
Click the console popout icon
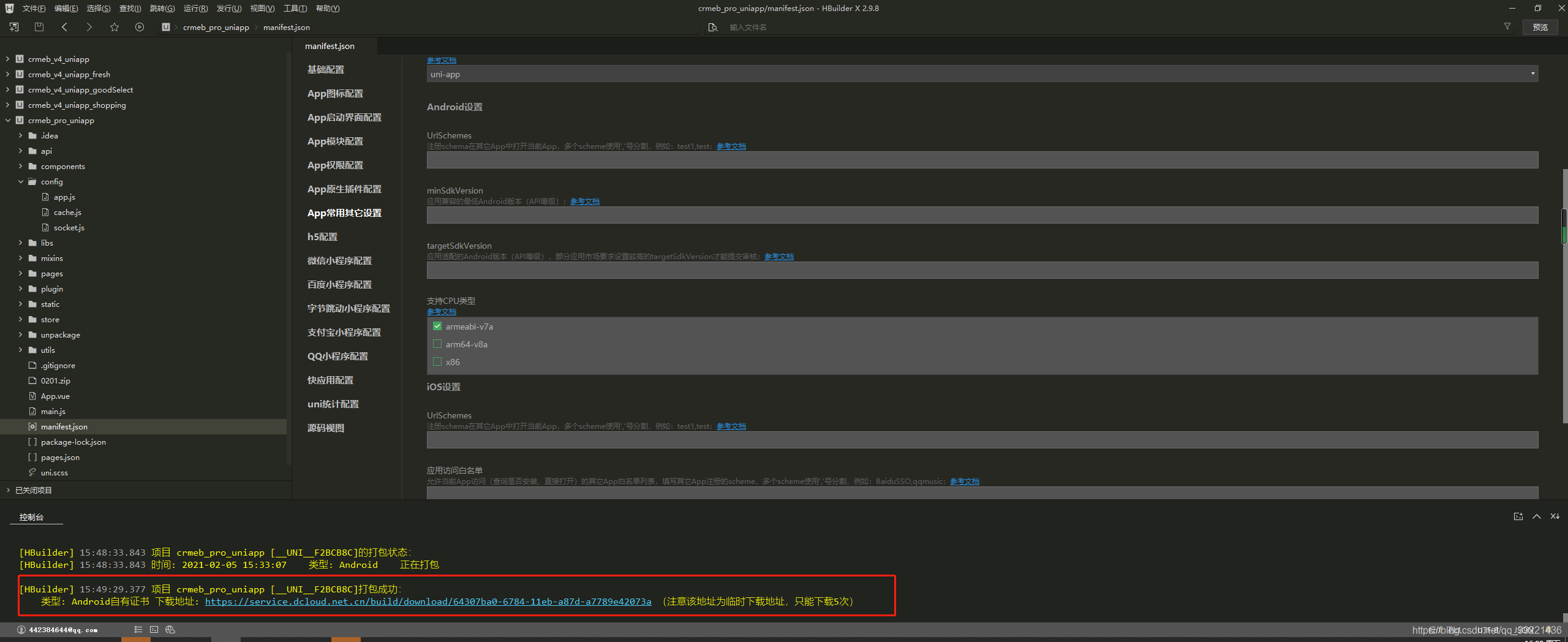click(x=1518, y=516)
